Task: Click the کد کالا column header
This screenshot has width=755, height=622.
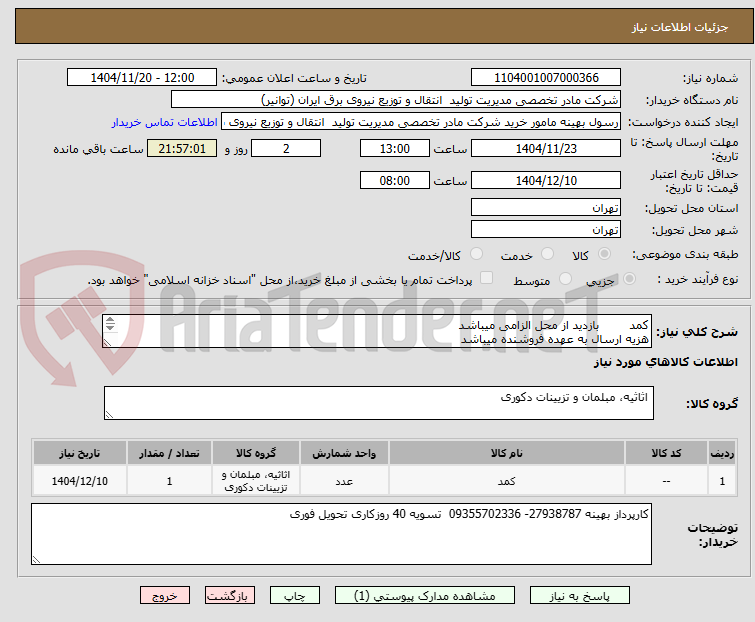Action: [x=666, y=453]
